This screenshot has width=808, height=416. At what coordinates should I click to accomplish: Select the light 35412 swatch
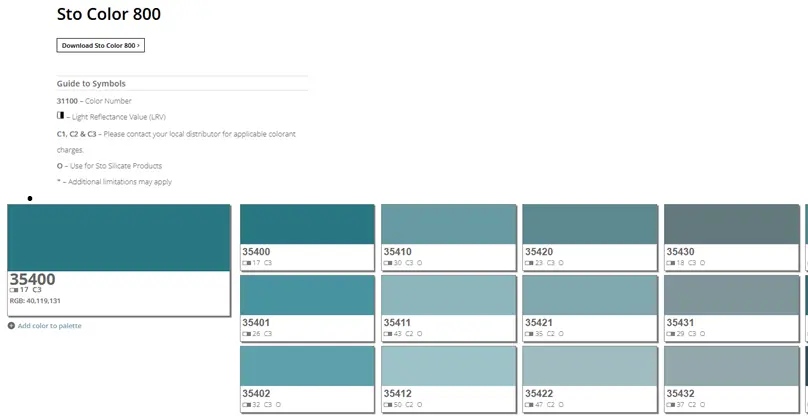pos(449,366)
